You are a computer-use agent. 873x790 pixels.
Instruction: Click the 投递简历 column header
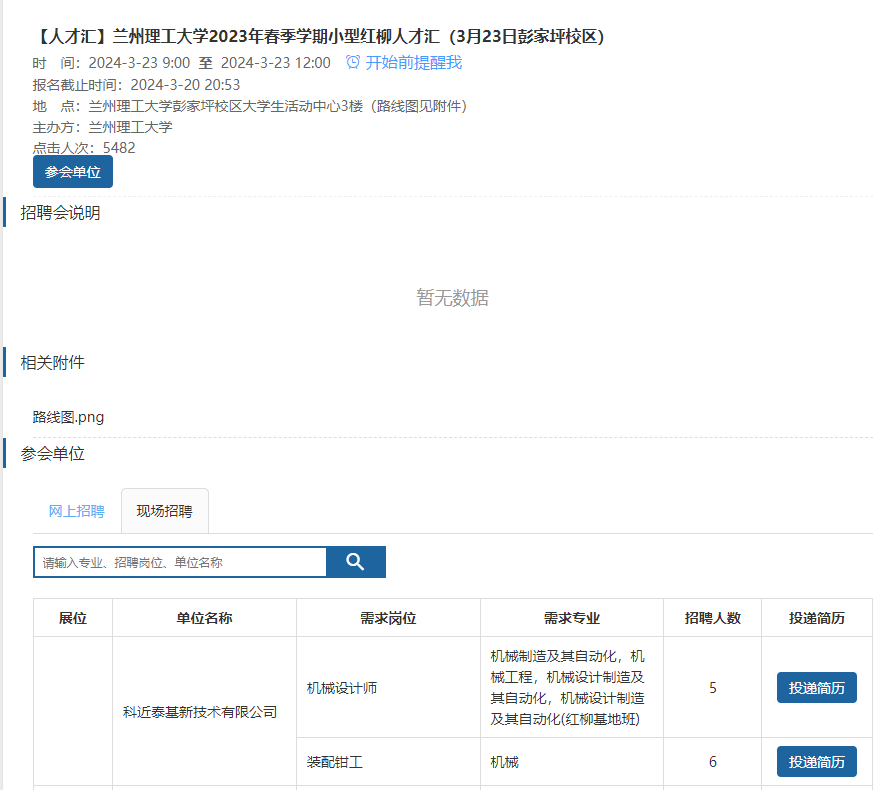click(817, 618)
